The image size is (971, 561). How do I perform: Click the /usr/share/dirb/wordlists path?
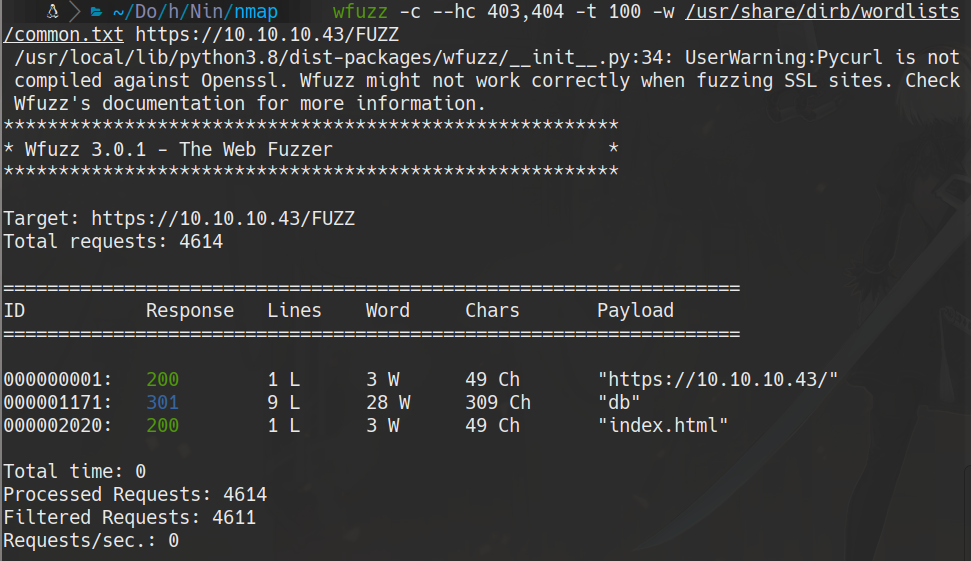[822, 12]
